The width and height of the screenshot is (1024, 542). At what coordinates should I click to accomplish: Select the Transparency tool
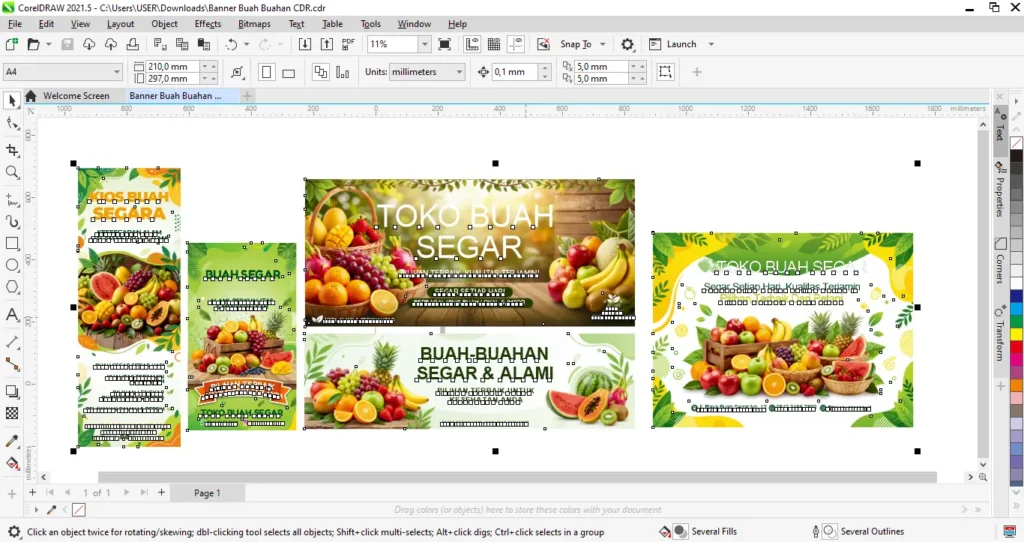click(x=12, y=413)
